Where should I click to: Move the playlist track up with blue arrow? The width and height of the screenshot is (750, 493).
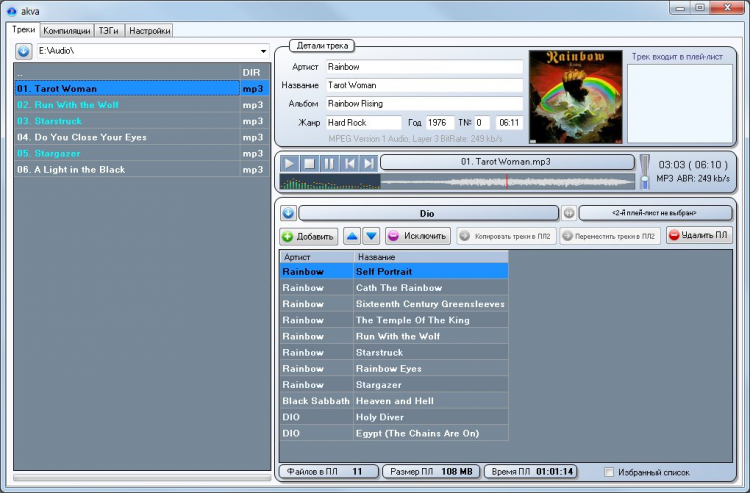[352, 236]
